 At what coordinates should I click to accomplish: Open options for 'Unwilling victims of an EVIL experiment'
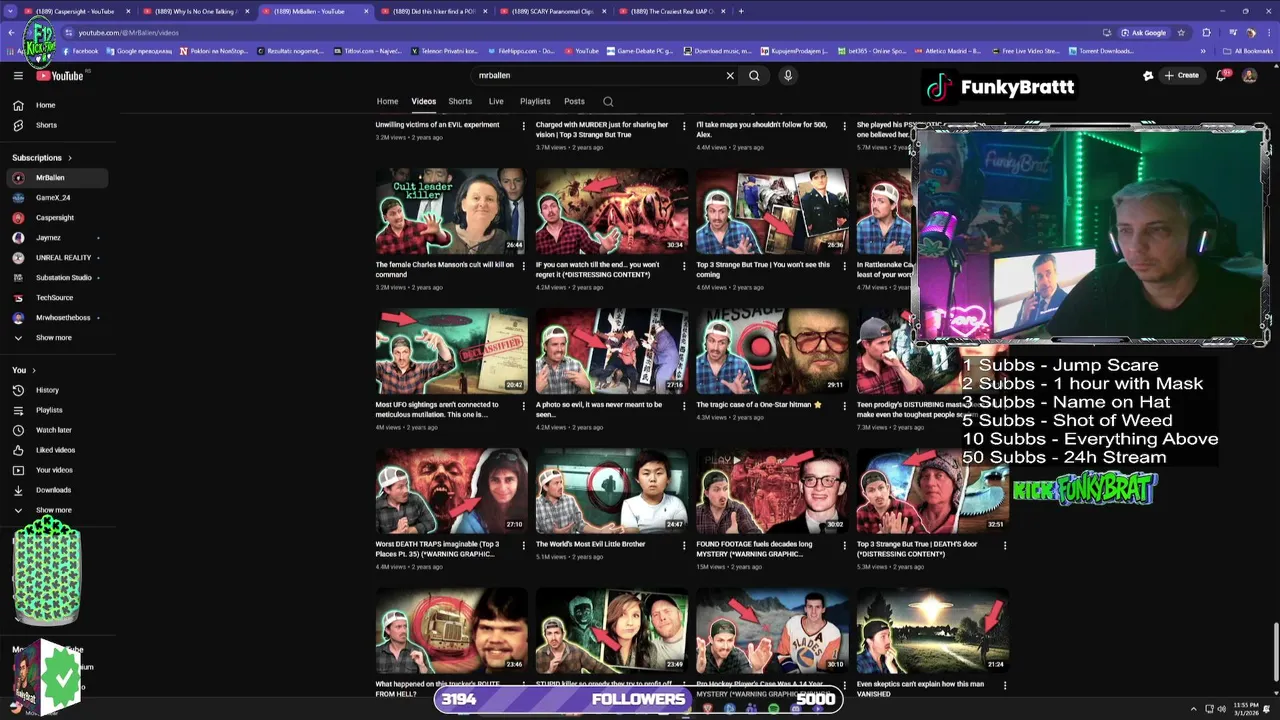(524, 126)
